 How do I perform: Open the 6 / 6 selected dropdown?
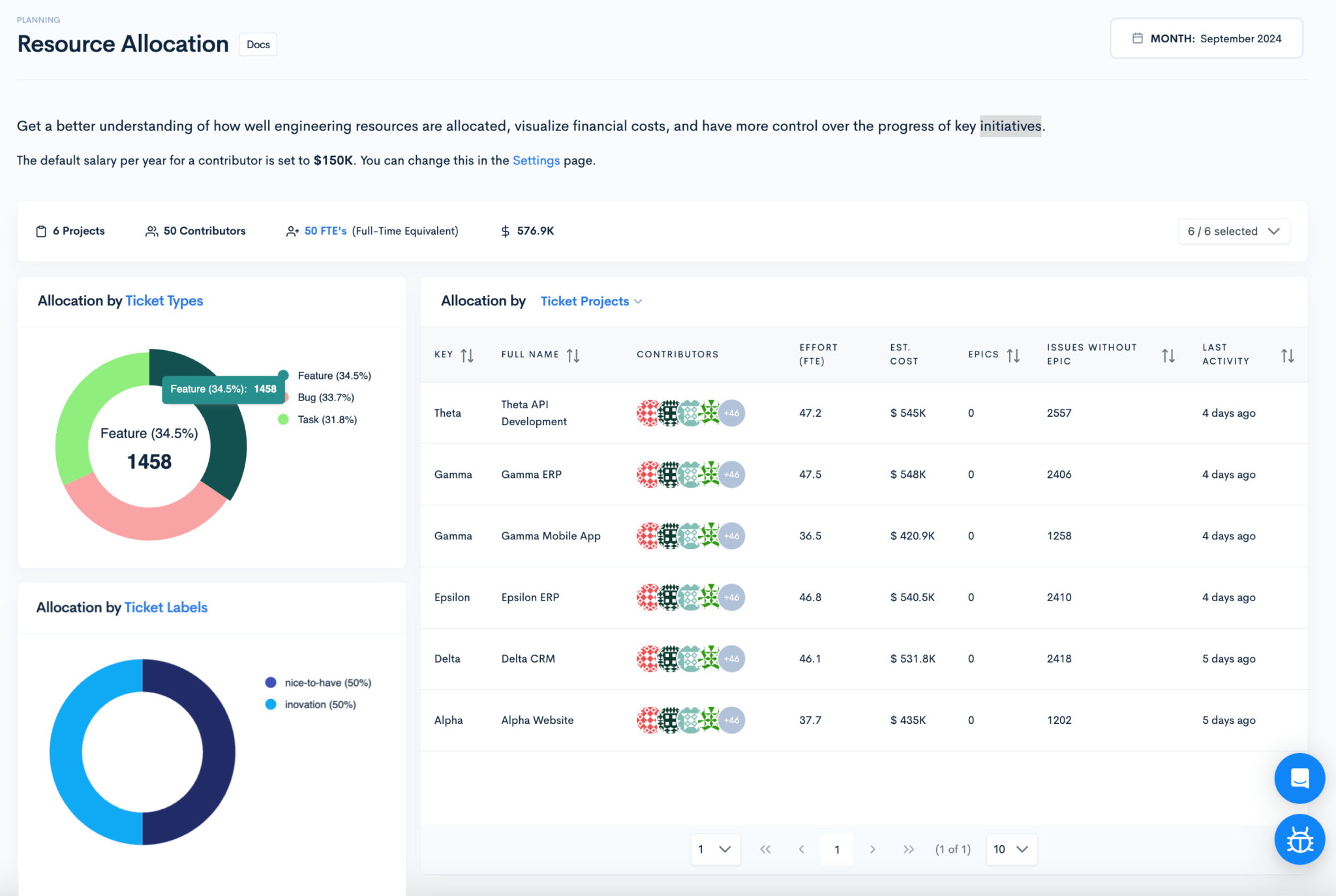click(x=1233, y=231)
